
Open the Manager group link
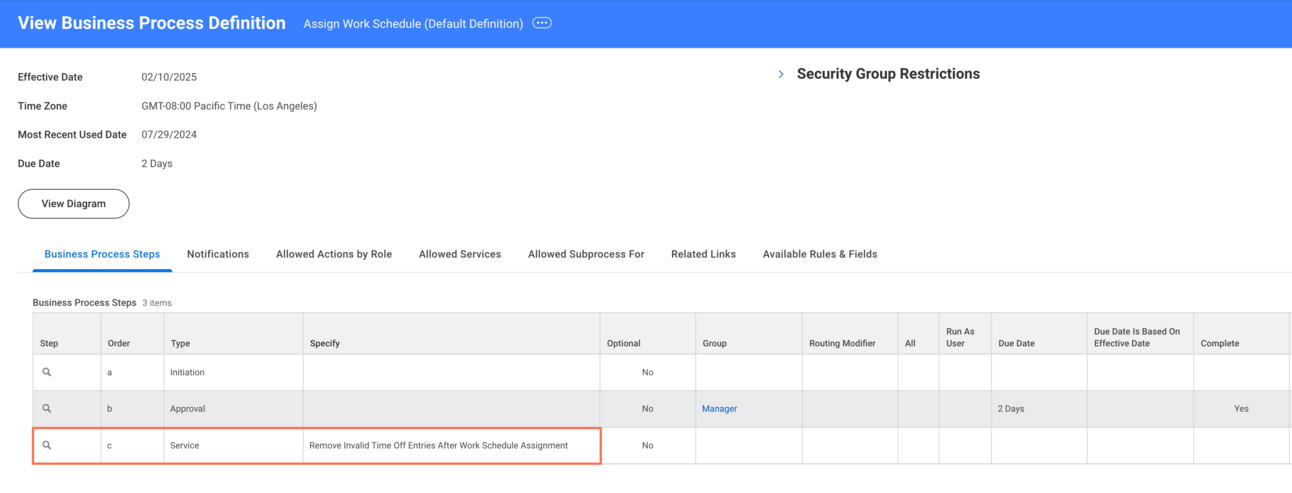pyautogui.click(x=719, y=409)
